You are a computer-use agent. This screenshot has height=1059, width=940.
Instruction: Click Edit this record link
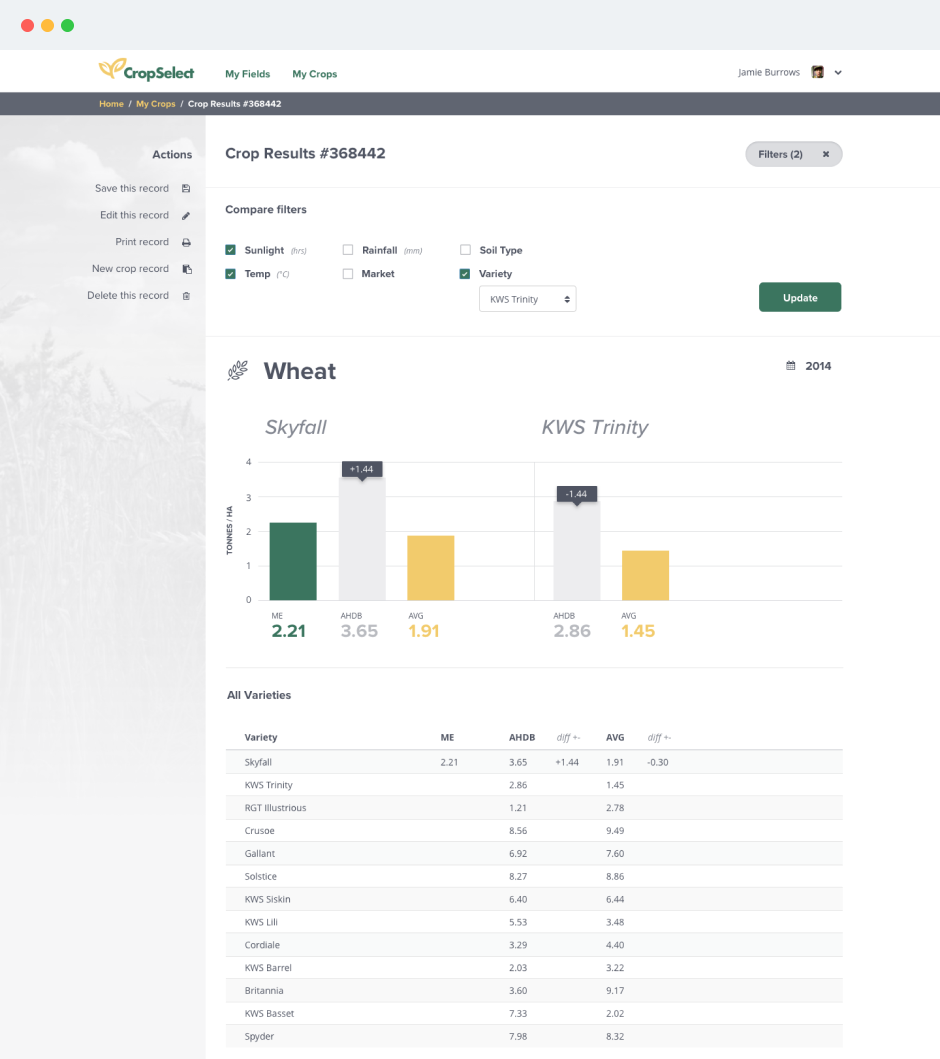134,215
